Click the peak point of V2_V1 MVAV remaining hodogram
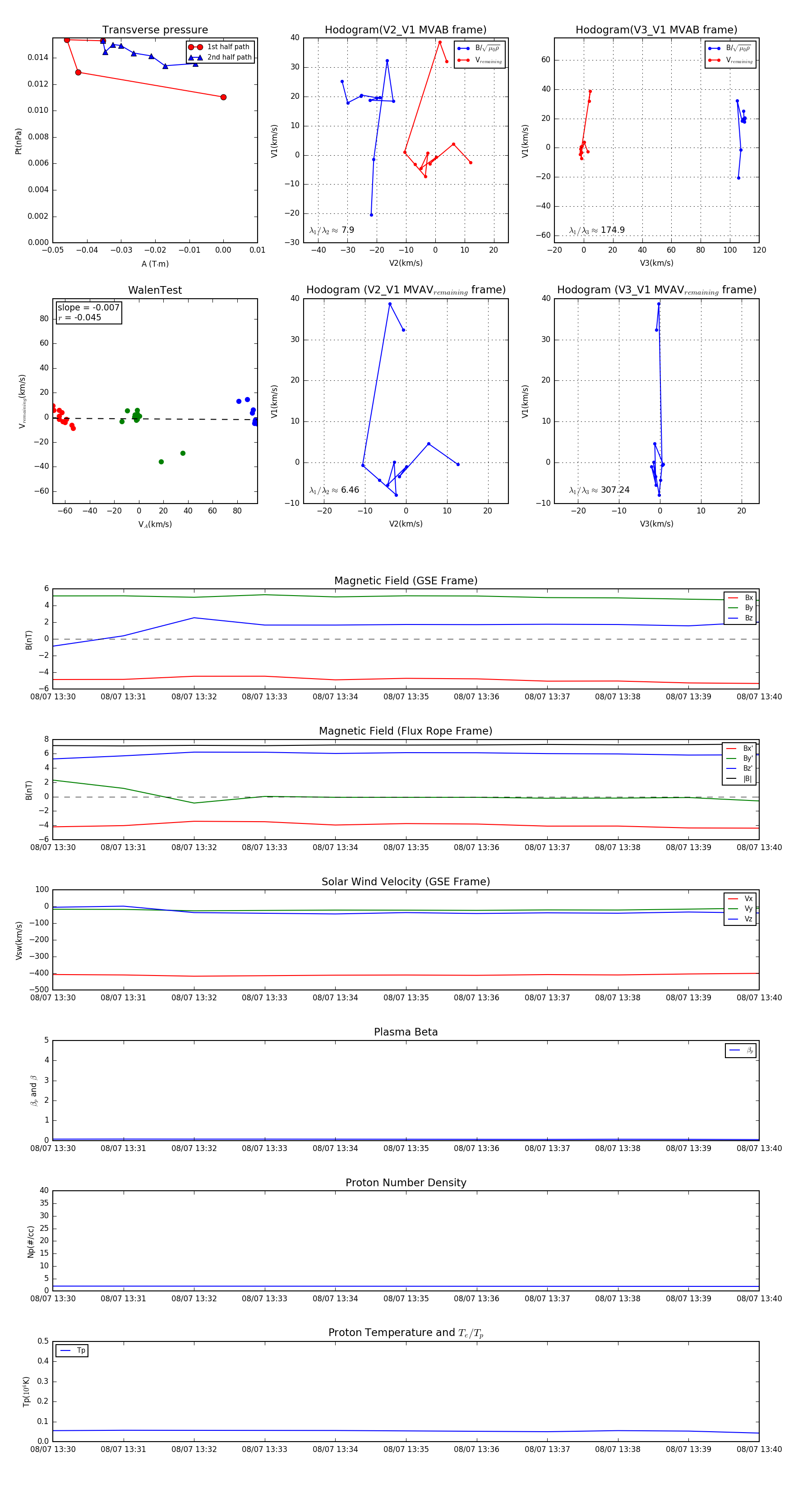The image size is (812, 1489). tap(389, 304)
